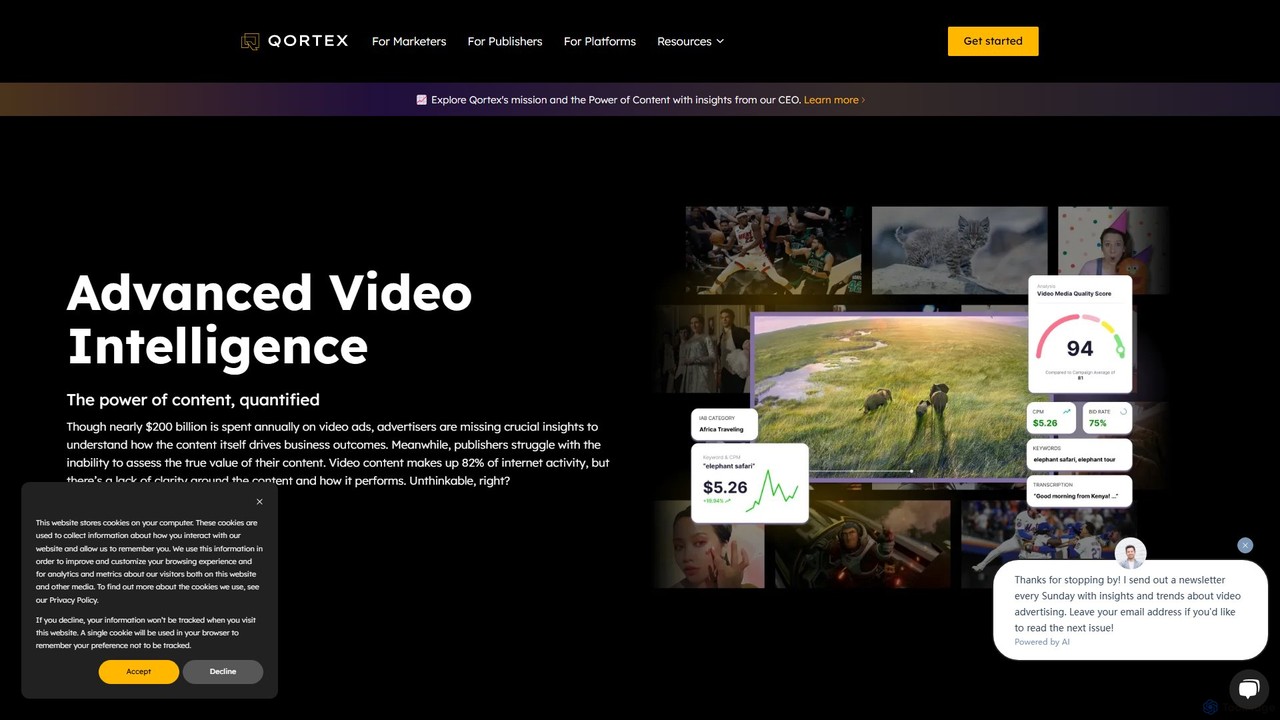Click the lynx kitten video thumbnail
Image resolution: width=1280 pixels, height=720 pixels.
pyautogui.click(x=959, y=250)
